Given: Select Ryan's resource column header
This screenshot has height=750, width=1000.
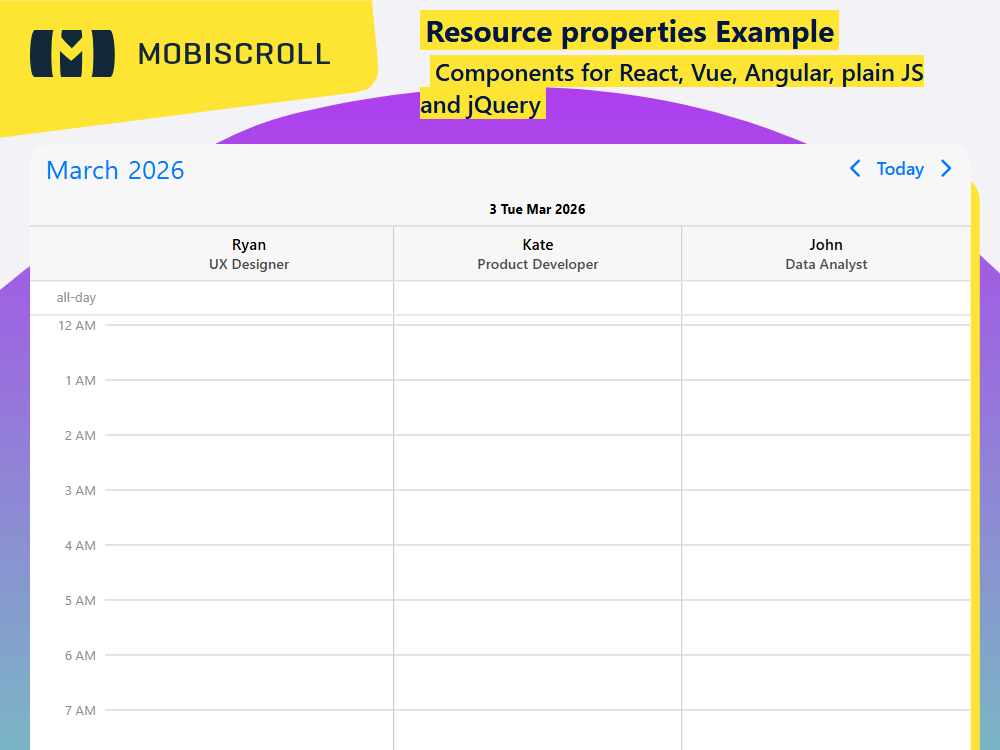Looking at the screenshot, I should tap(249, 245).
